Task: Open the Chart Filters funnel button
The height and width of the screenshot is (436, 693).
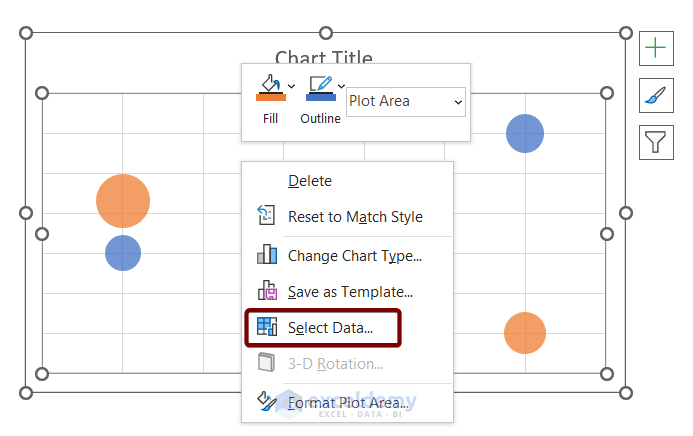Action: (655, 143)
